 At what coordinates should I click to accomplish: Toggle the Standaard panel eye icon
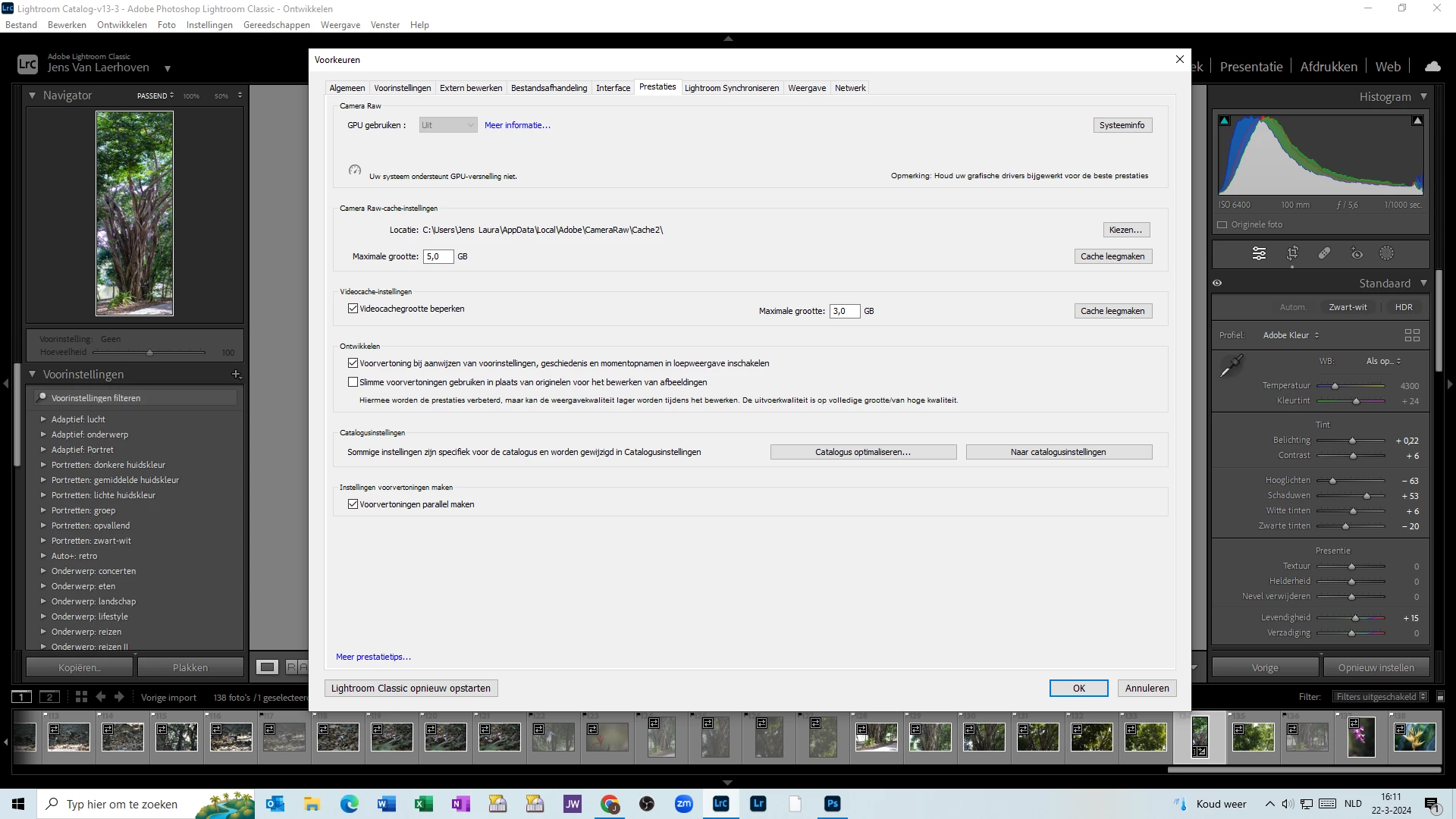1217,283
